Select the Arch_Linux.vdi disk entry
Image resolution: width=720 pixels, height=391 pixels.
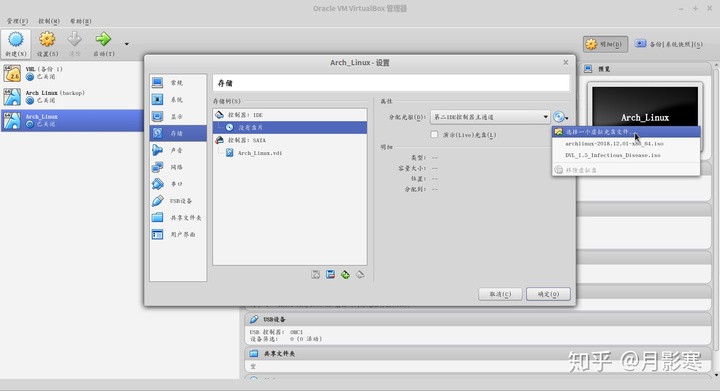coord(290,153)
